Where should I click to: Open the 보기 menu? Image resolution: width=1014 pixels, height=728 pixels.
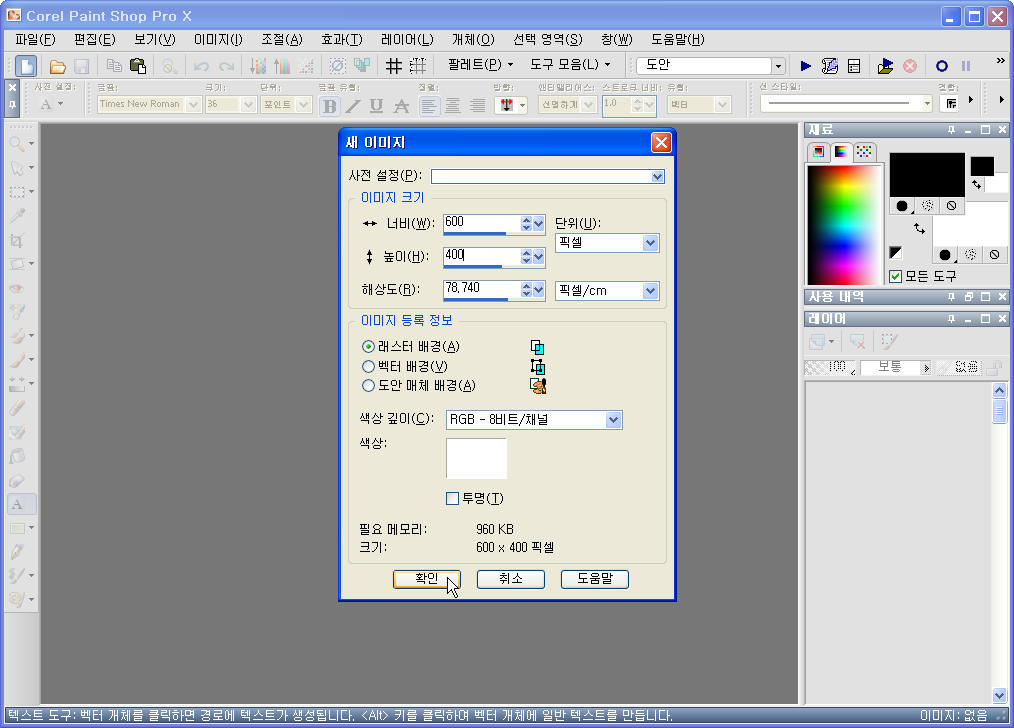point(155,39)
